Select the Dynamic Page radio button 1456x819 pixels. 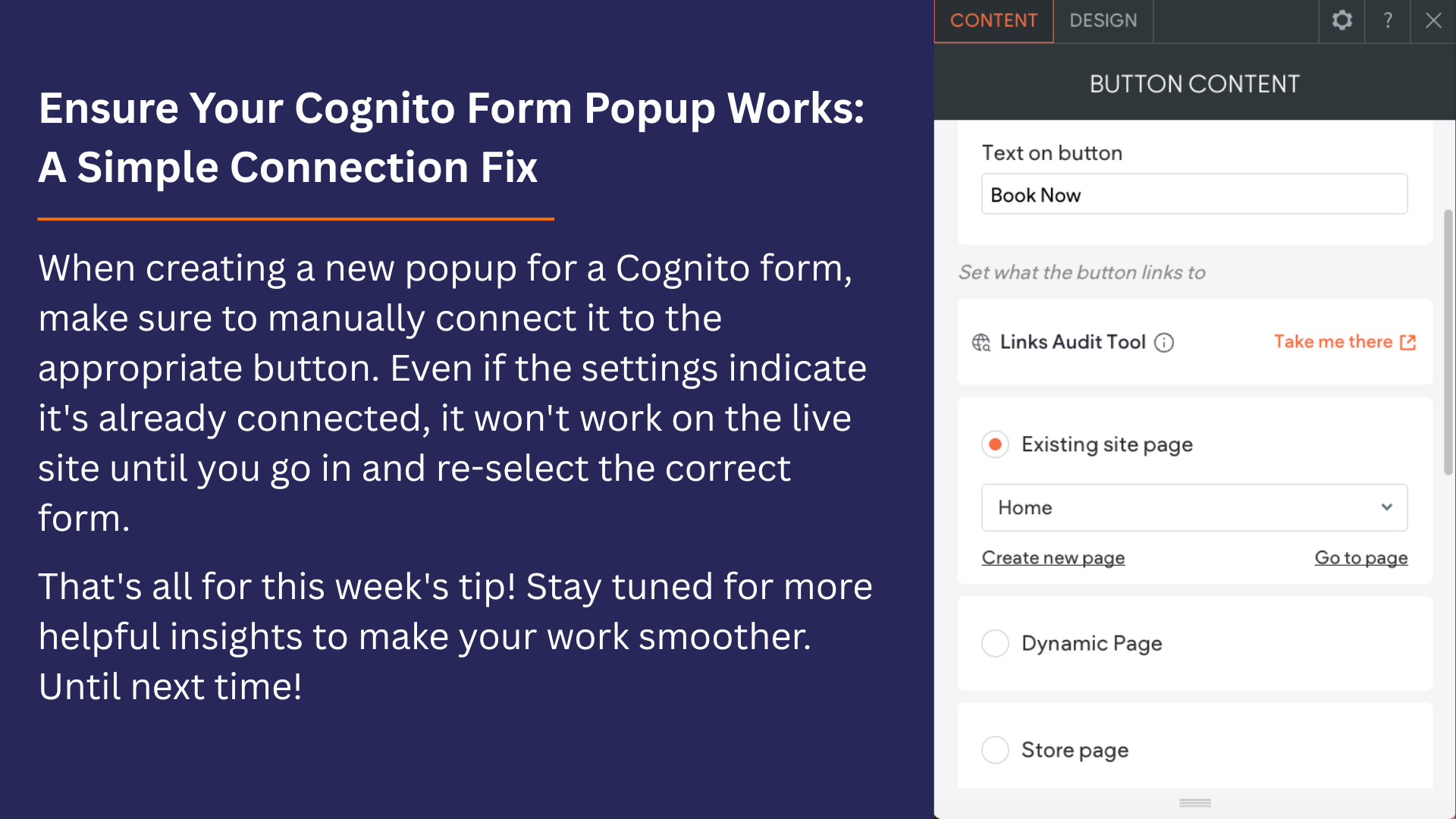pos(995,643)
